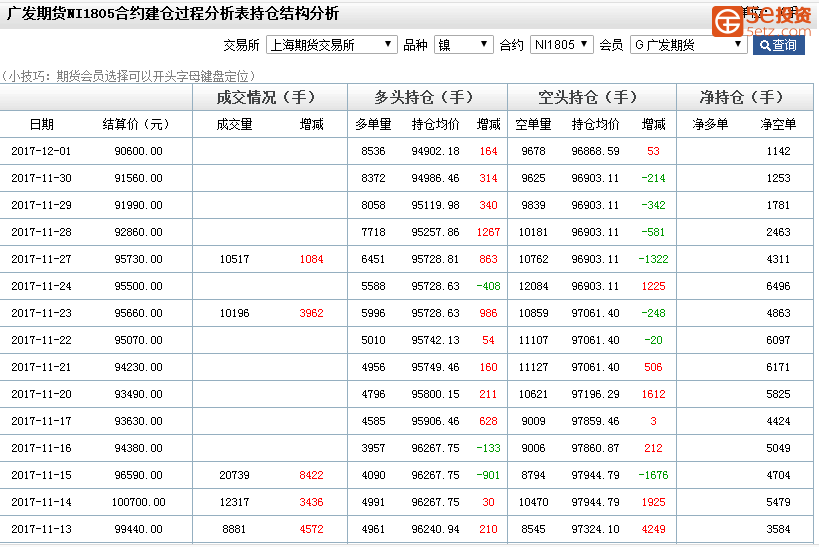Click the 5e投资 logo
Image resolution: width=819 pixels, height=547 pixels.
[x=762, y=21]
